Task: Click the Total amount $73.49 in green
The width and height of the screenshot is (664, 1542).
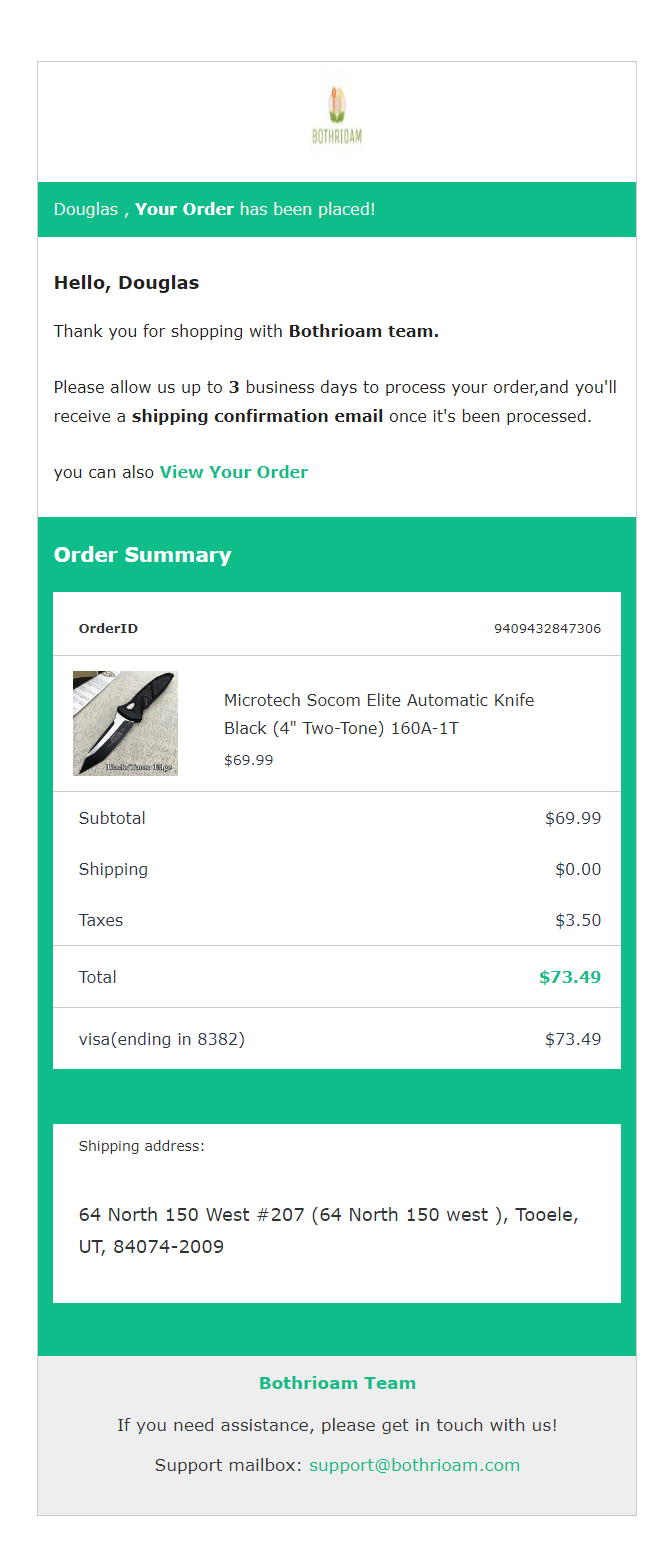Action: (570, 977)
